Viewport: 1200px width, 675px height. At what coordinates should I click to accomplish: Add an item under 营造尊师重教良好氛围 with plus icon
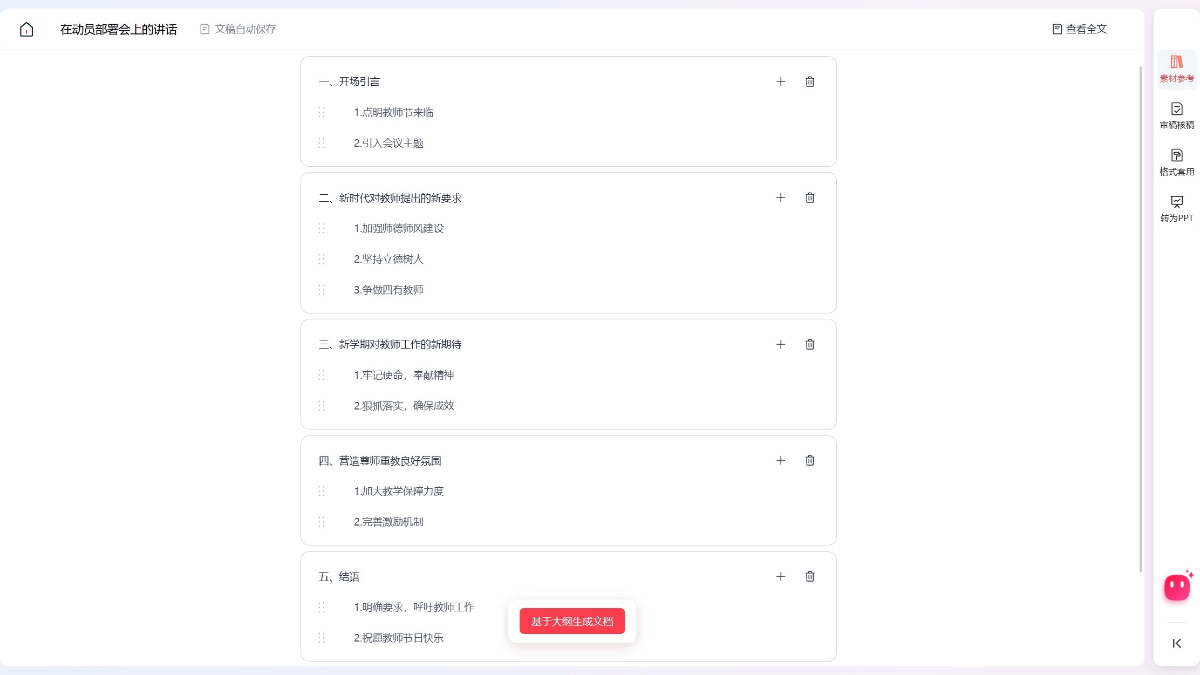point(781,461)
